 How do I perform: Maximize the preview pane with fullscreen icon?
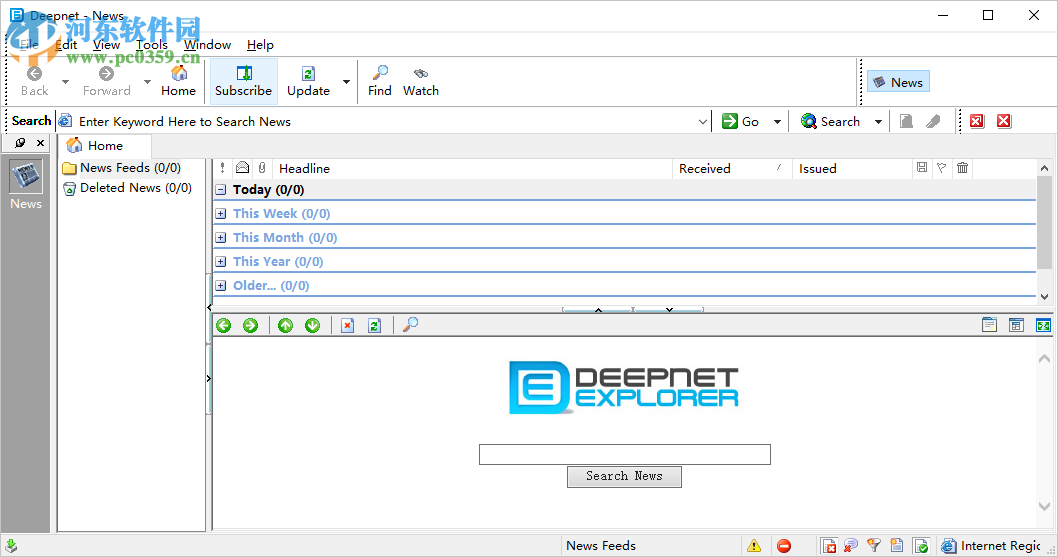click(1043, 325)
